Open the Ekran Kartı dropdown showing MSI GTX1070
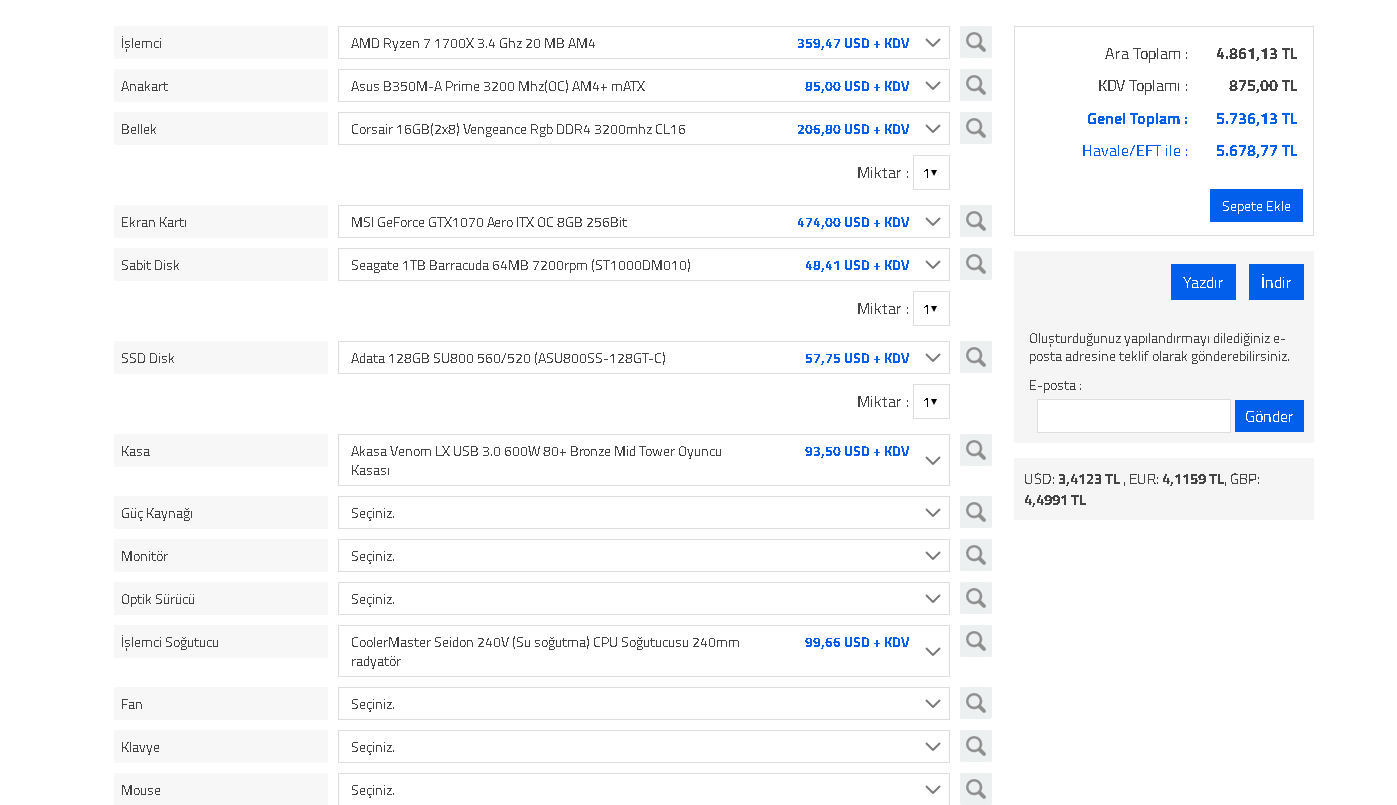Image resolution: width=1397 pixels, height=805 pixels. pos(644,222)
